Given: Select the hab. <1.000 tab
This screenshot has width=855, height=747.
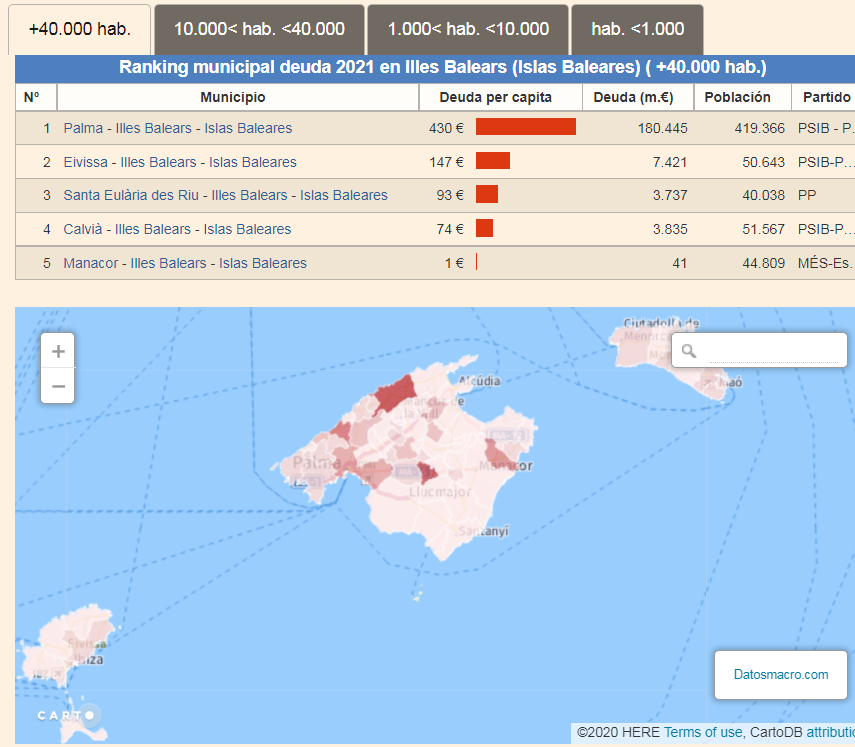Looking at the screenshot, I should pos(637,29).
